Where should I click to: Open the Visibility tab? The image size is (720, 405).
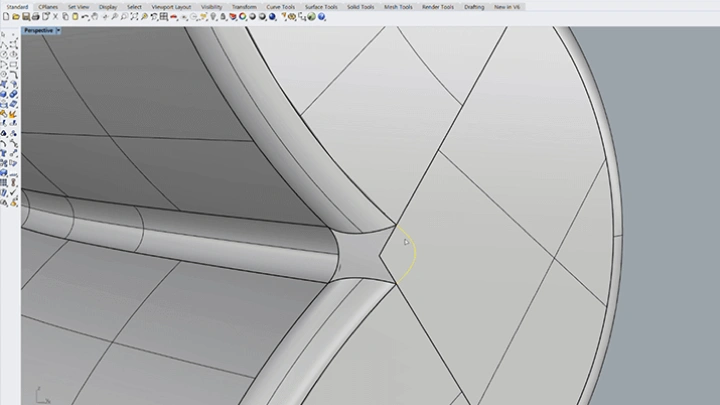coord(212,7)
